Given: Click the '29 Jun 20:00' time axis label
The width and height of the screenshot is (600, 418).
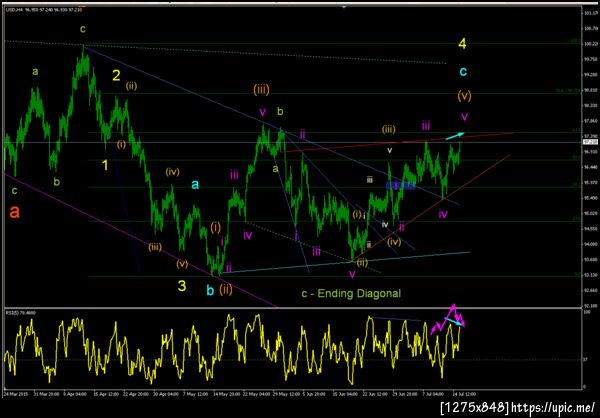Looking at the screenshot, I should [404, 394].
